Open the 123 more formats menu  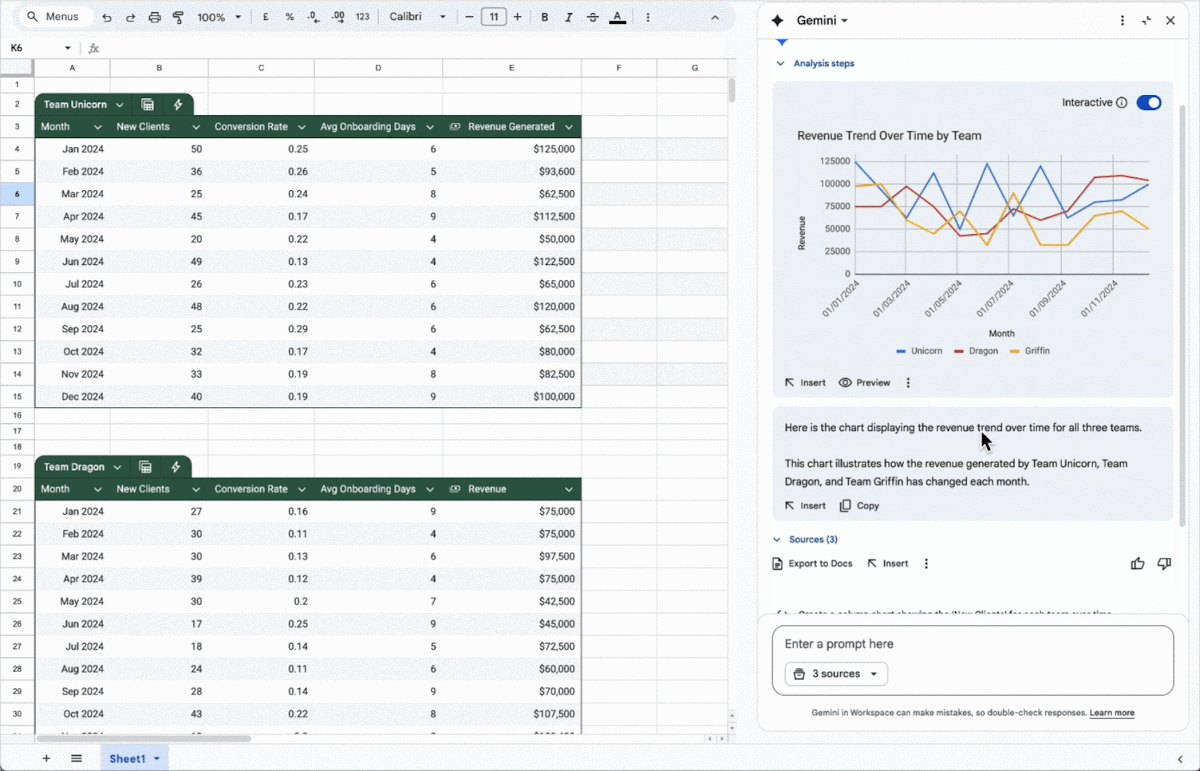(363, 17)
